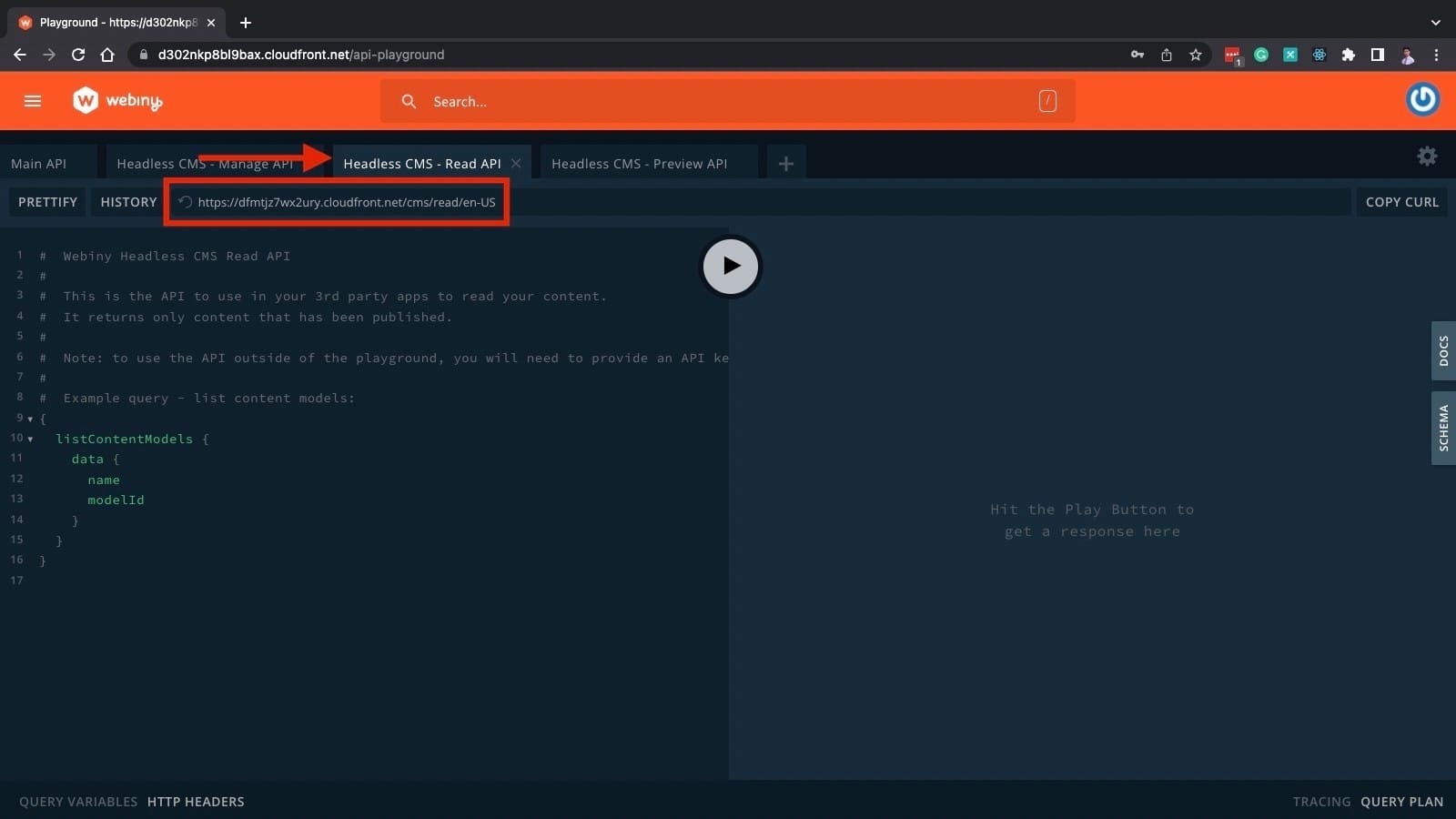Collapse the listContentModels selection at line 10
Screen dimensions: 1456x819
coord(30,438)
